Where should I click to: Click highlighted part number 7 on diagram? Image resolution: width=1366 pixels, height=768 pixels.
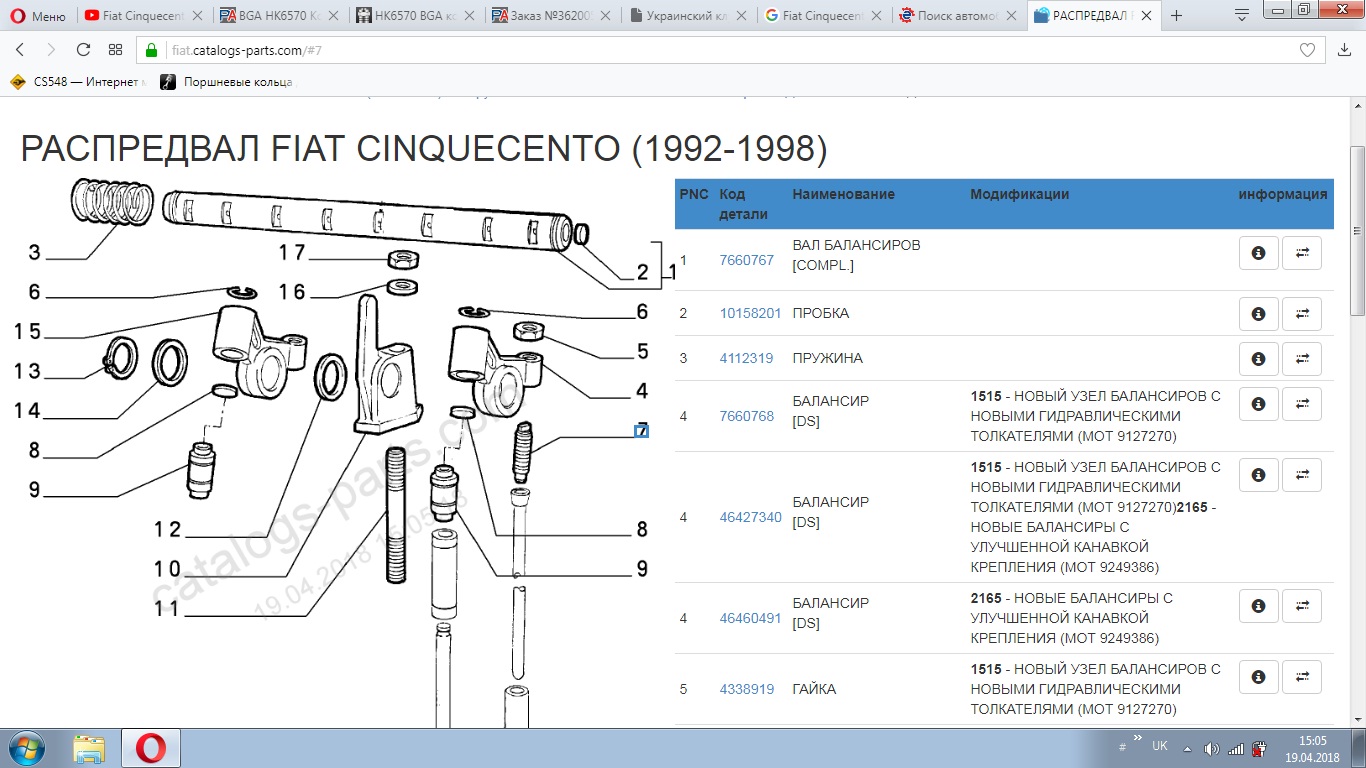pos(641,431)
